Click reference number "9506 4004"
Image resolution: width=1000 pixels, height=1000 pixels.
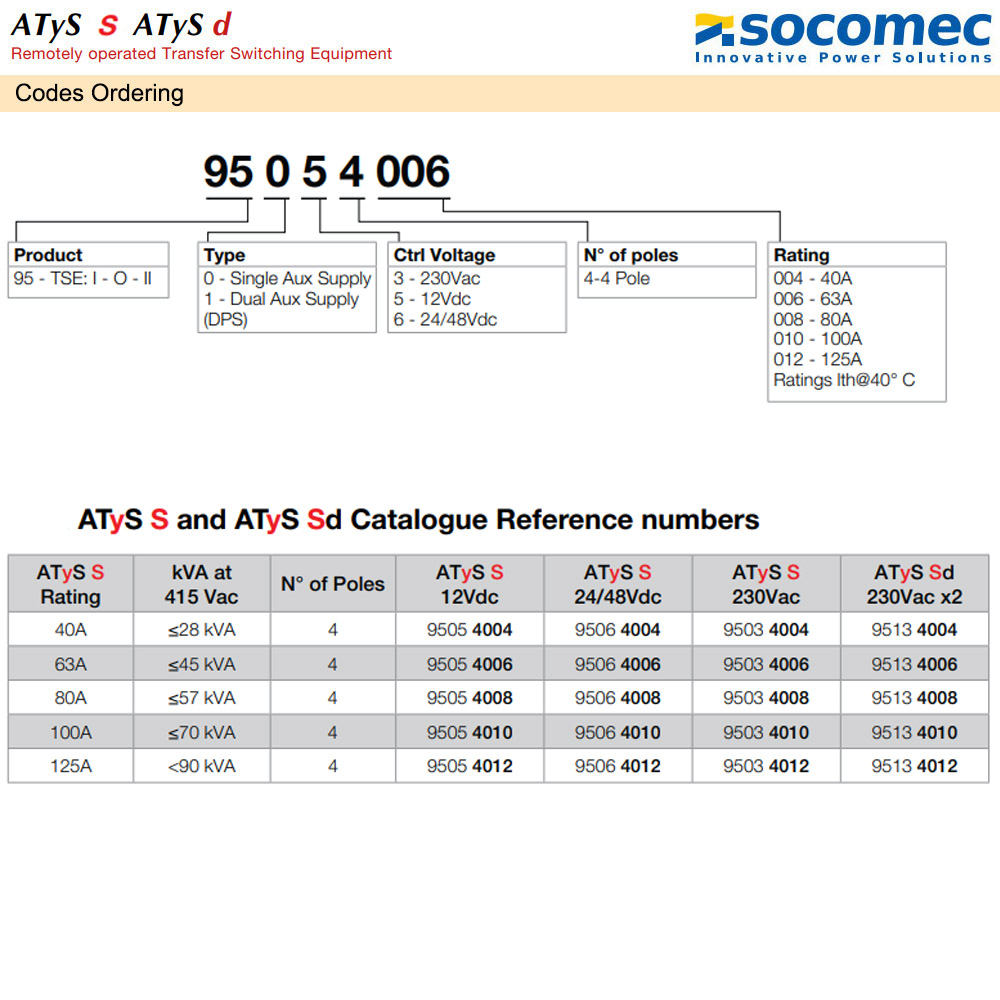point(617,630)
